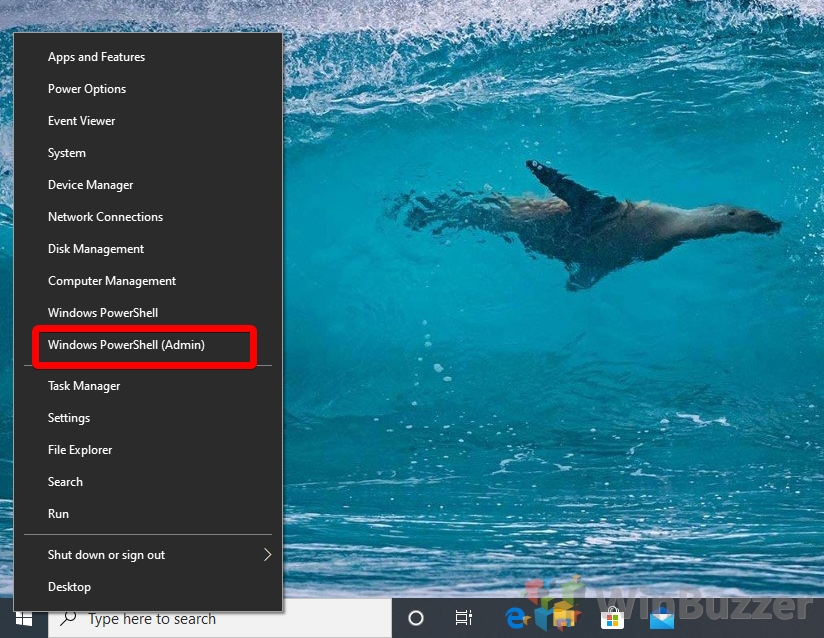This screenshot has width=824, height=638.
Task: Open Task View on the taskbar
Action: click(464, 619)
